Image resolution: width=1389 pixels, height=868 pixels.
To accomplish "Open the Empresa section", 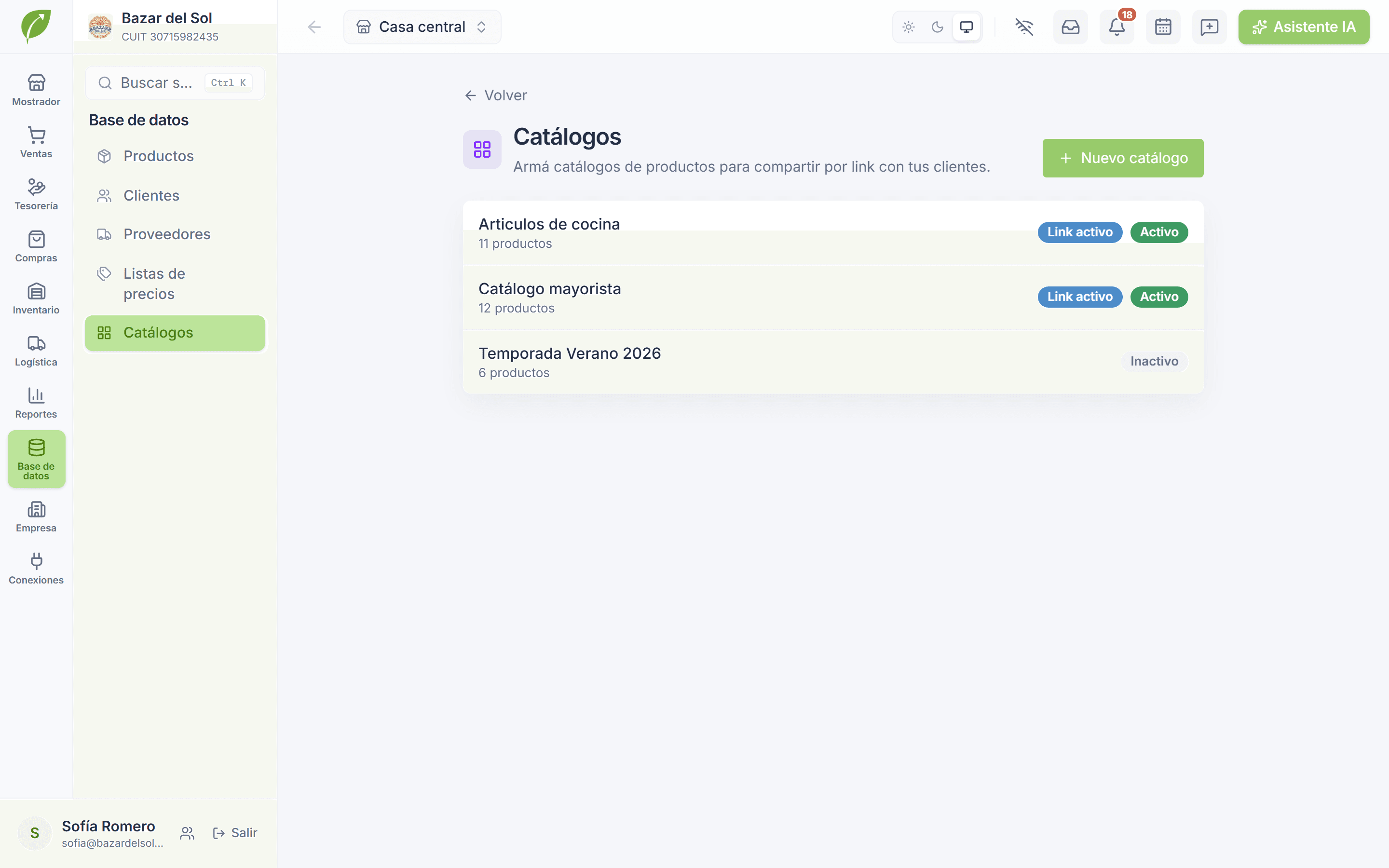I will 36,516.
